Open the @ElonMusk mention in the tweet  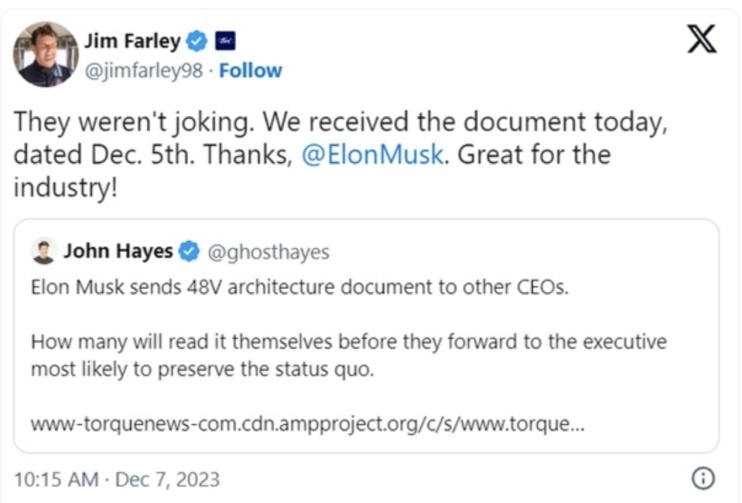tap(371, 157)
